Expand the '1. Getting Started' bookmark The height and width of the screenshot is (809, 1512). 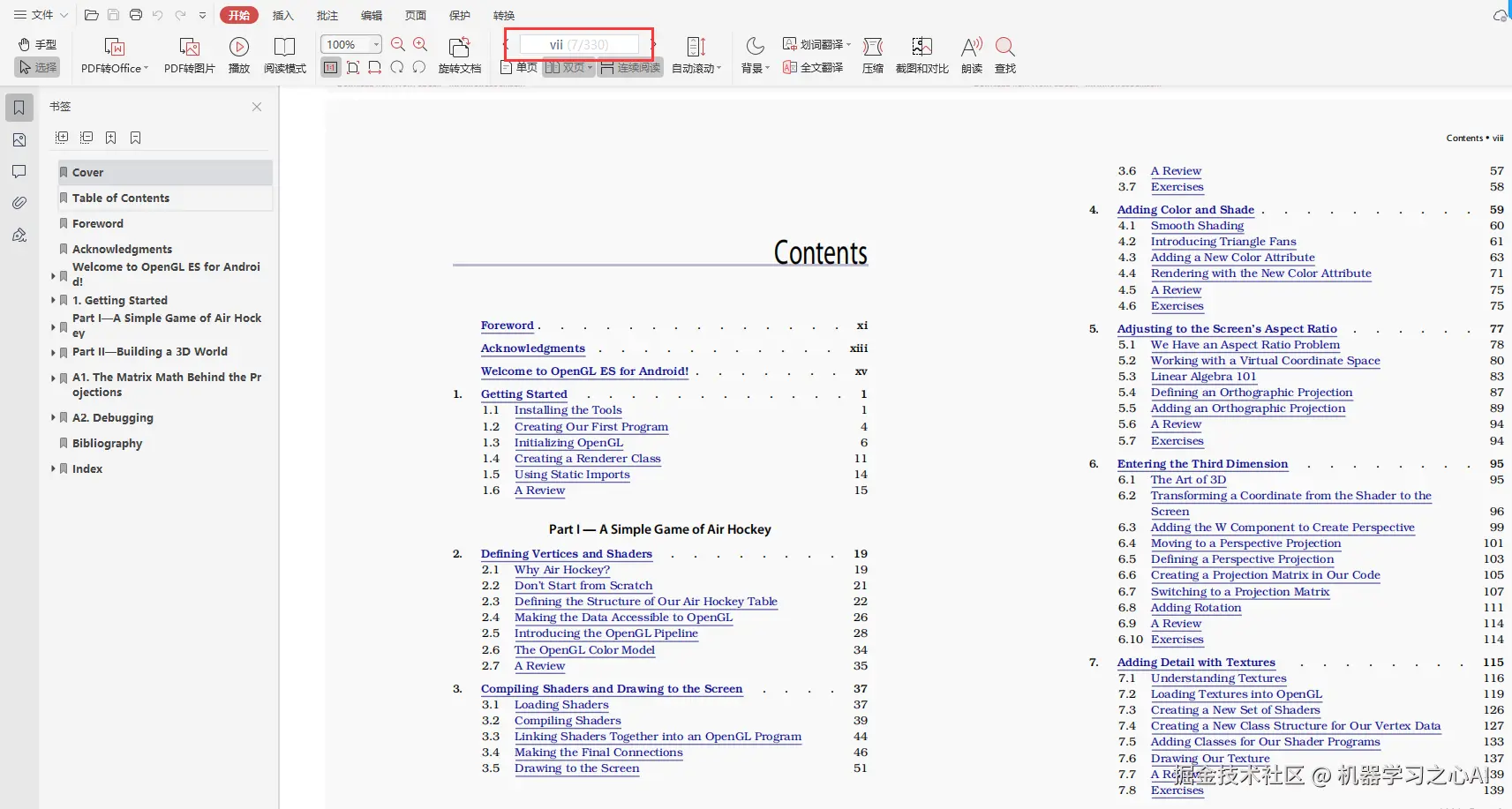coord(53,300)
